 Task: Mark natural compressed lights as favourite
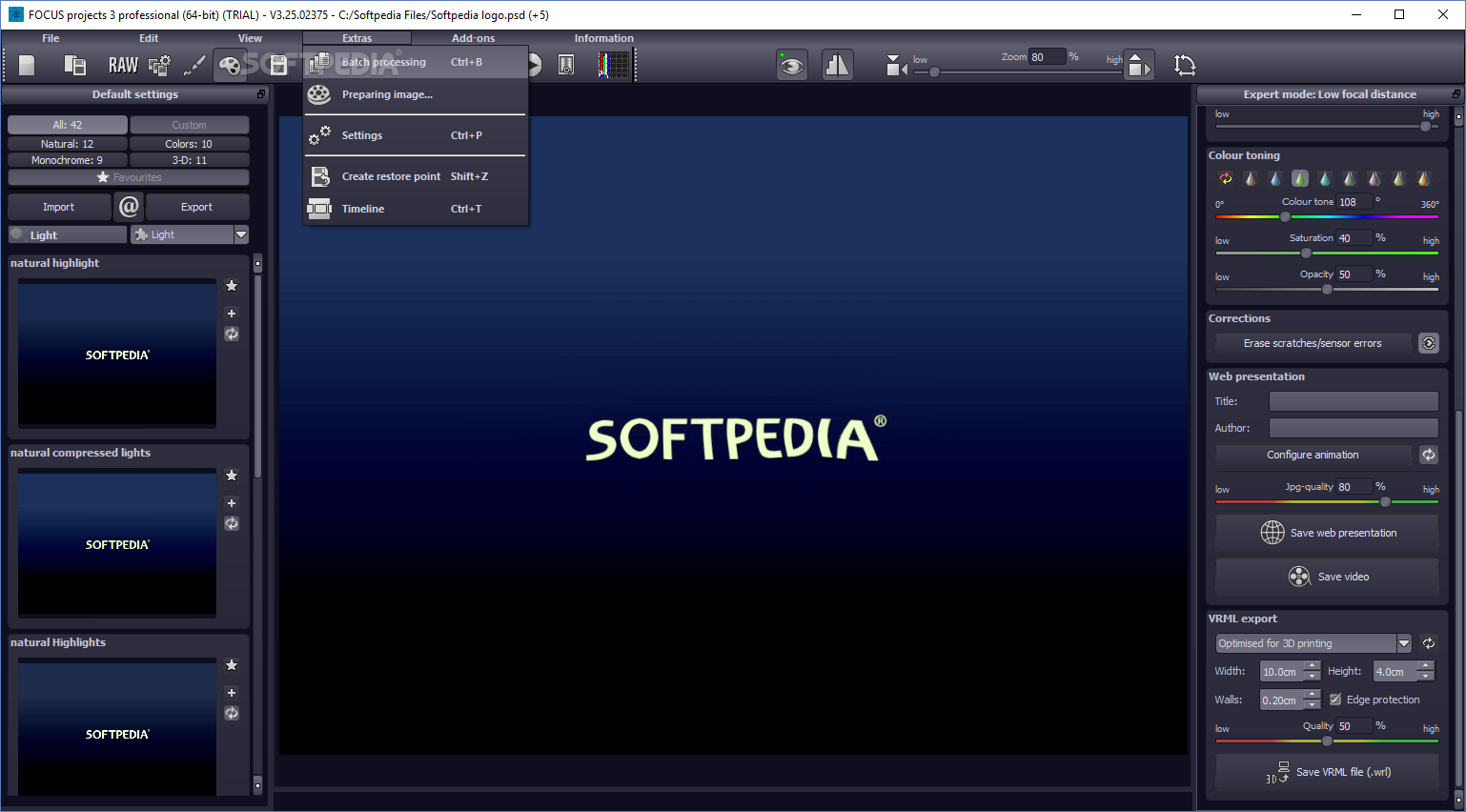232,475
